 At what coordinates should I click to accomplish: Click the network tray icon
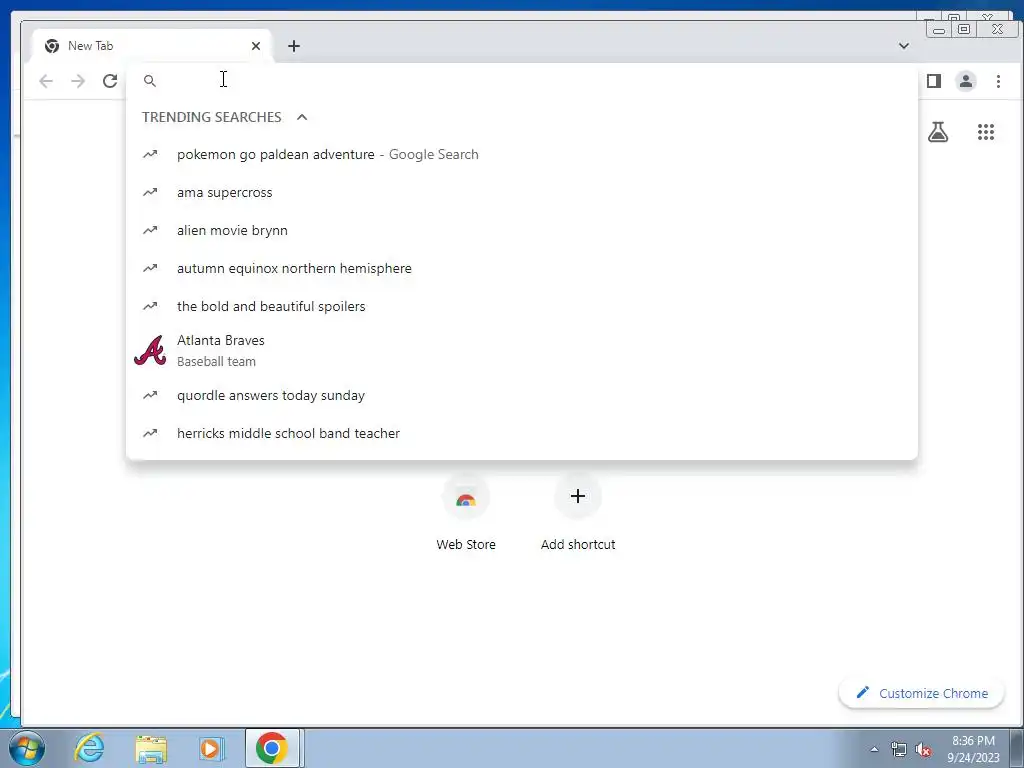tap(899, 749)
